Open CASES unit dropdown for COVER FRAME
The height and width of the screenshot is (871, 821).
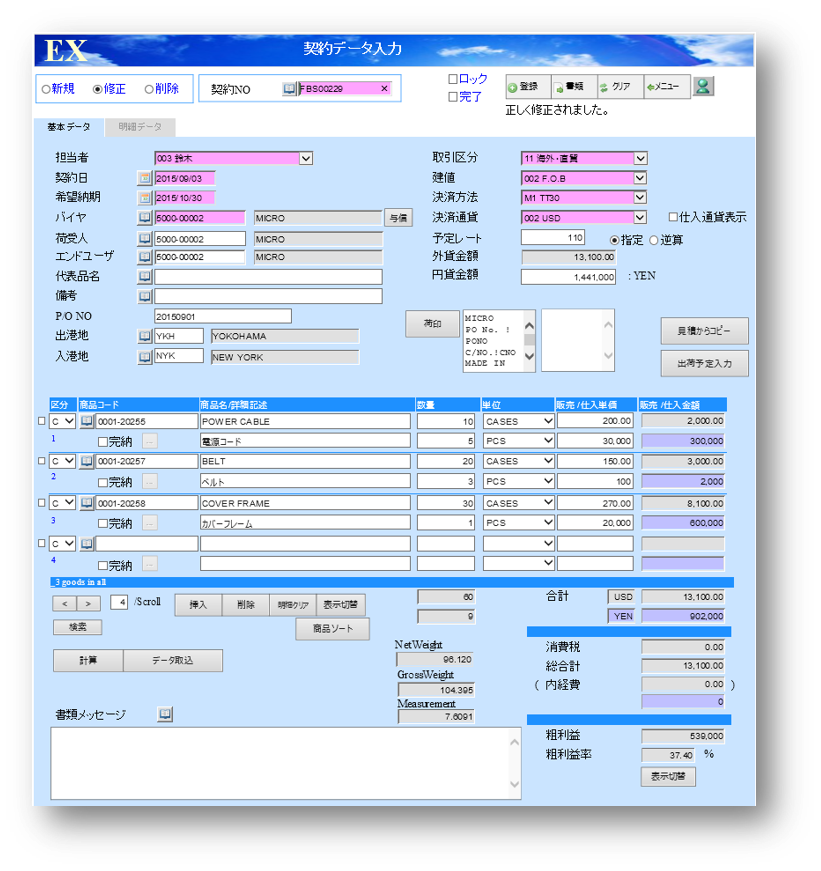pos(548,503)
